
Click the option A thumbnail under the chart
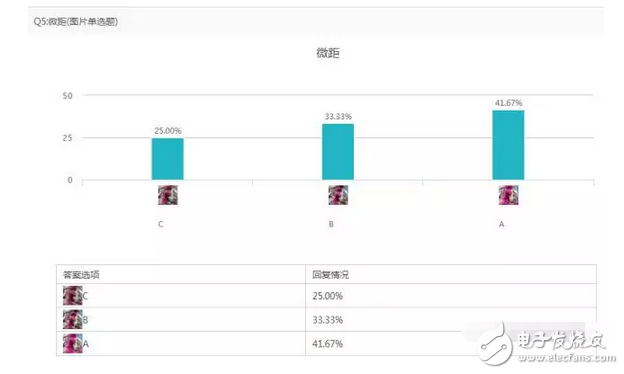[x=508, y=195]
